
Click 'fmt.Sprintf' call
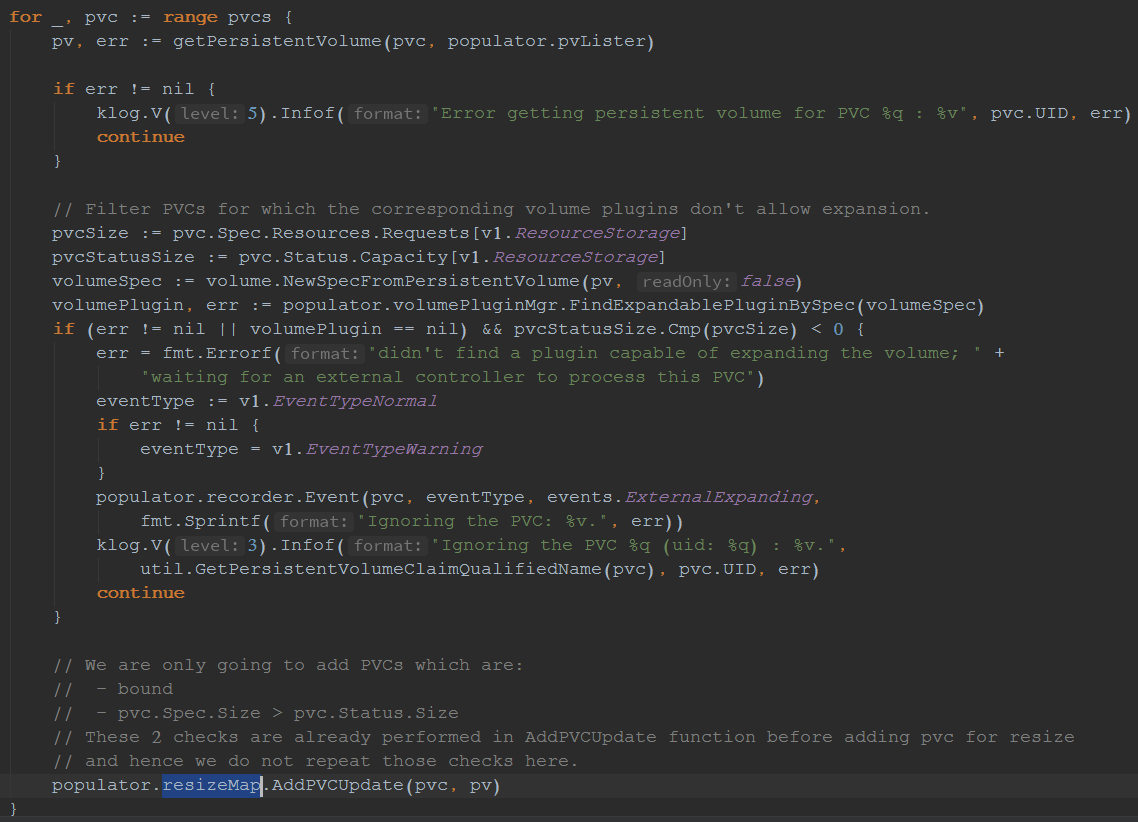point(200,521)
